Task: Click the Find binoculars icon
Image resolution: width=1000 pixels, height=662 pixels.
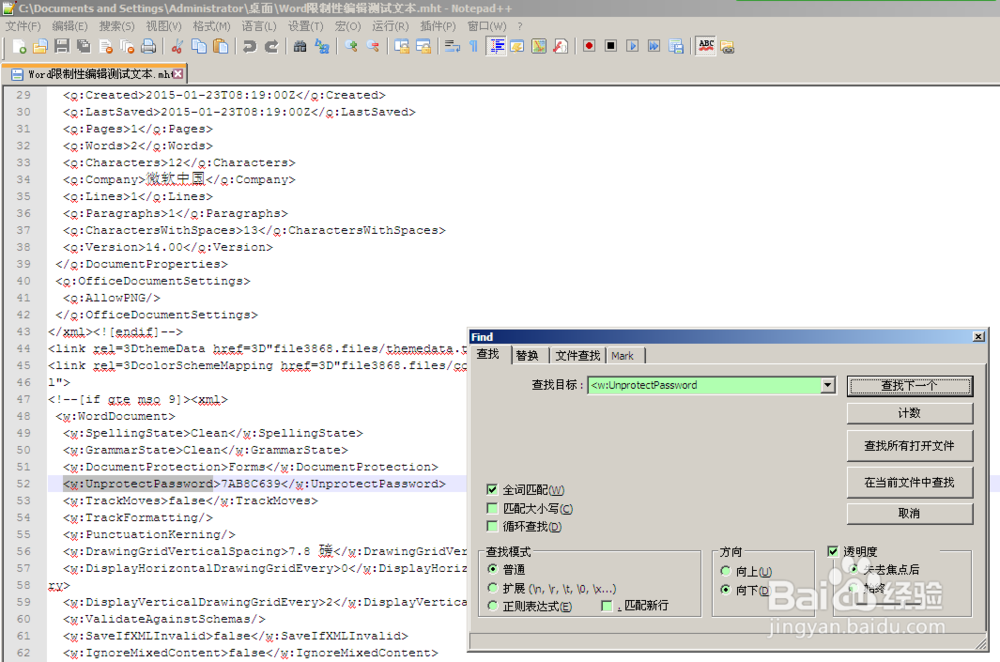Action: click(x=300, y=47)
